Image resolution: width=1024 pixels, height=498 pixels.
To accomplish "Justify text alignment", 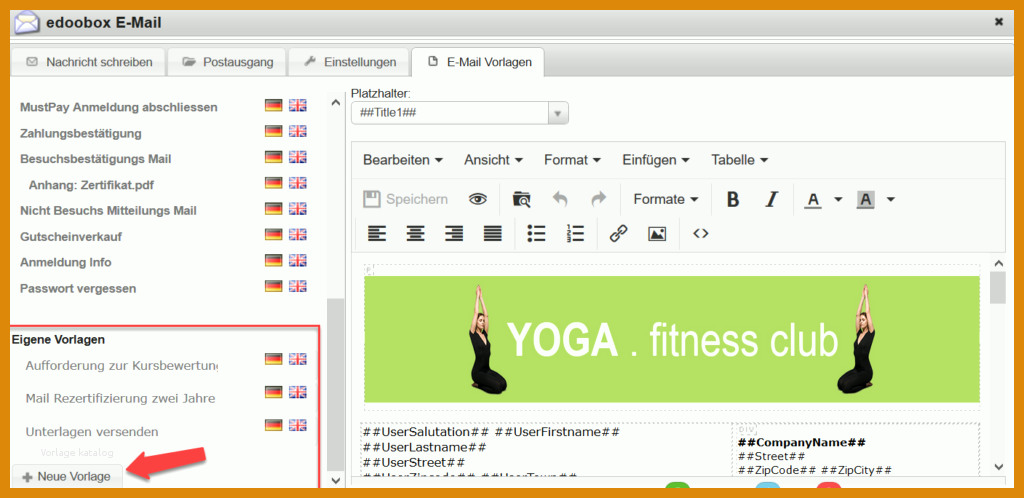I will [x=492, y=234].
